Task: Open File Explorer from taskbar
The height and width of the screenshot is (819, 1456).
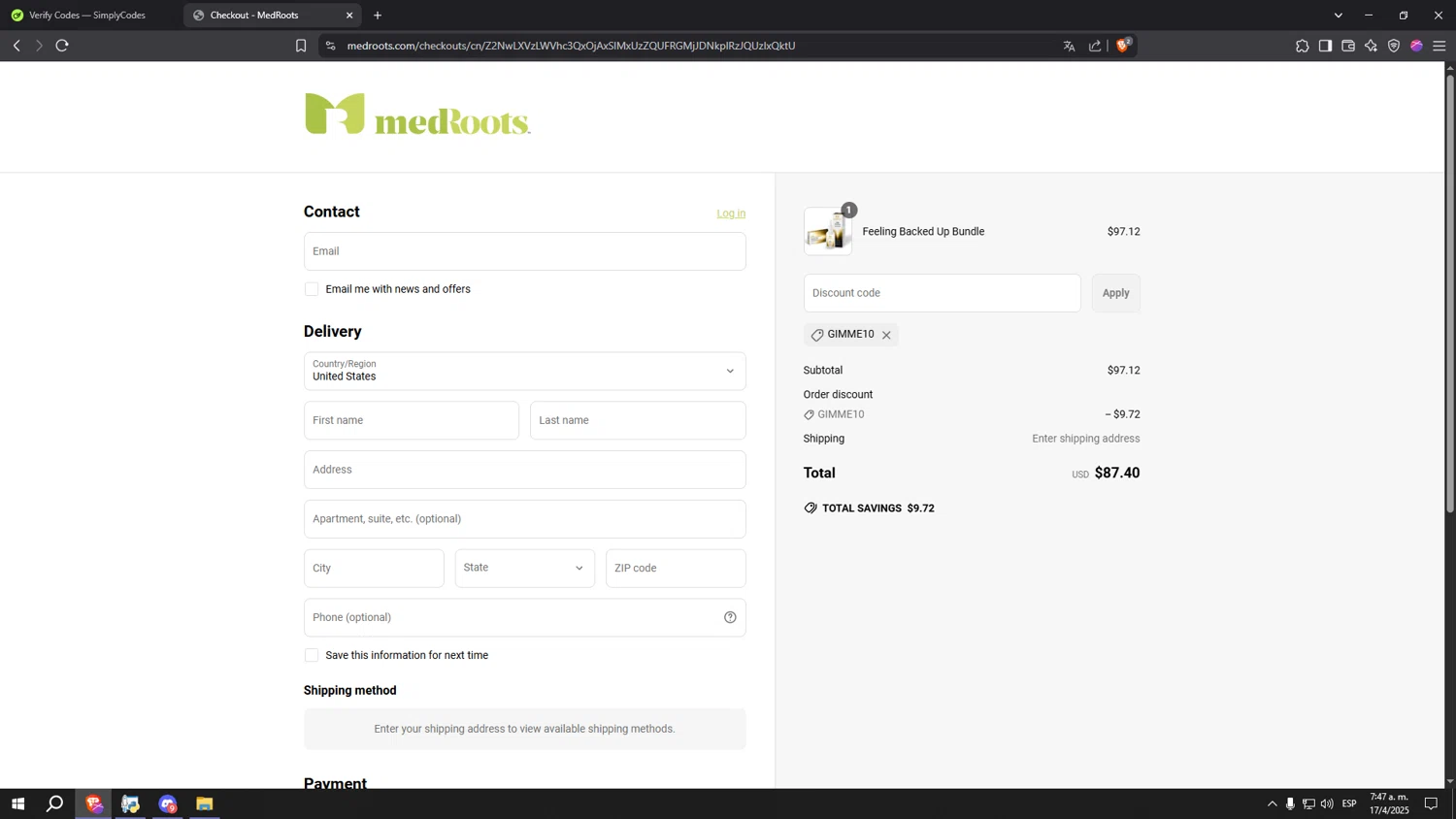Action: pyautogui.click(x=204, y=803)
